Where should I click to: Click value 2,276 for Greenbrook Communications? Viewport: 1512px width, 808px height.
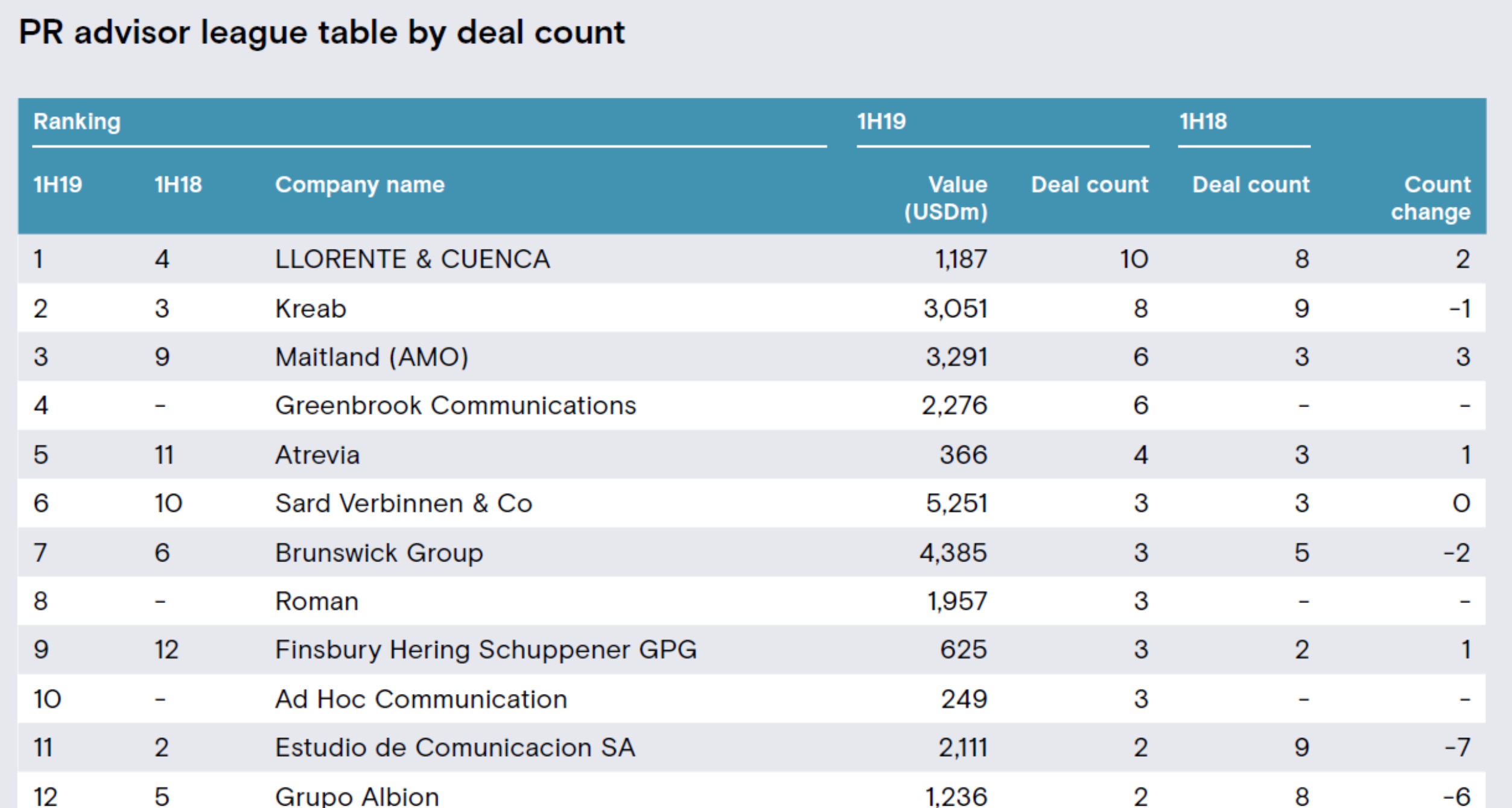pyautogui.click(x=955, y=405)
